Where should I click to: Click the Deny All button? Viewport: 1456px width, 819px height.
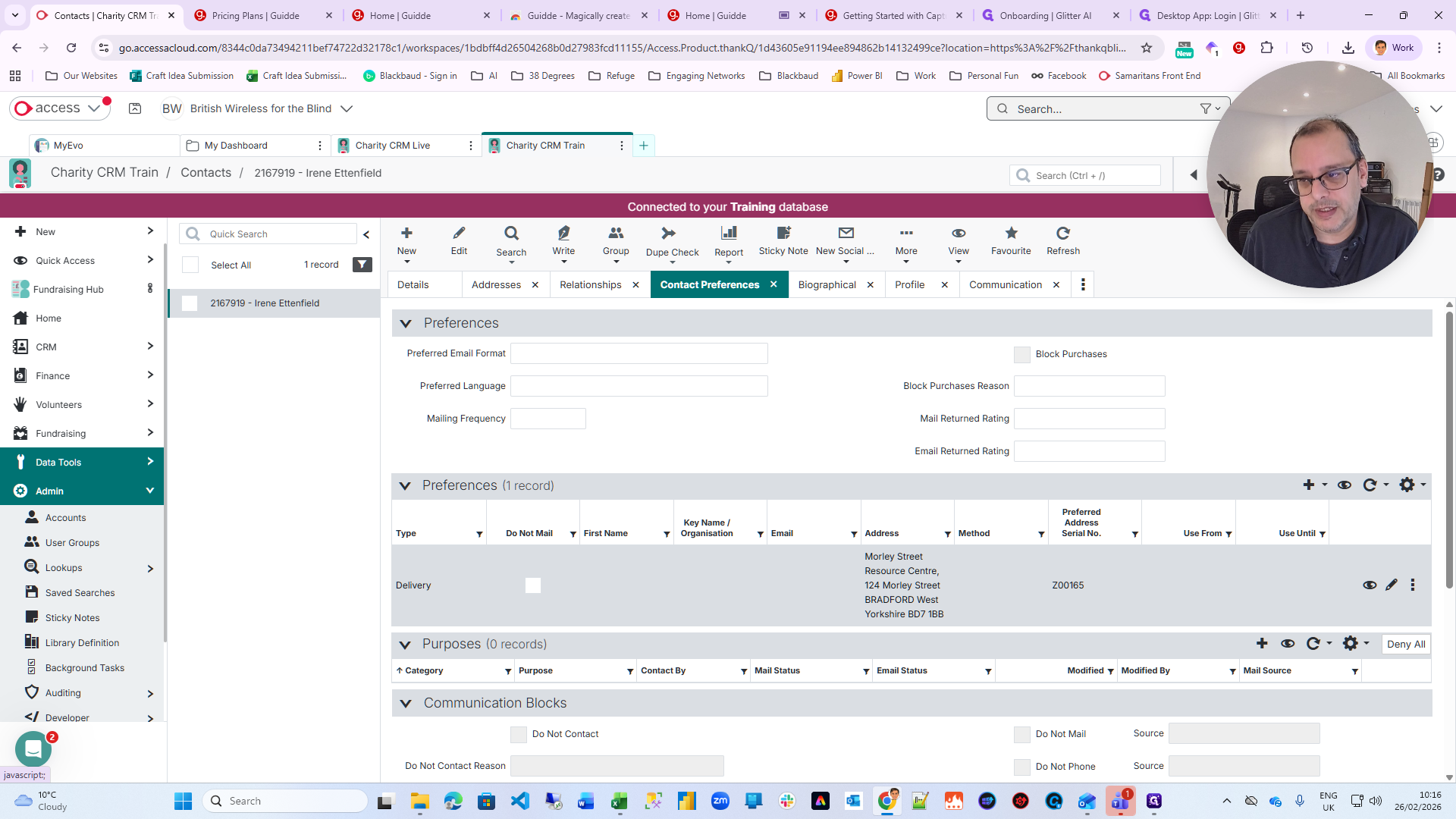point(1405,644)
